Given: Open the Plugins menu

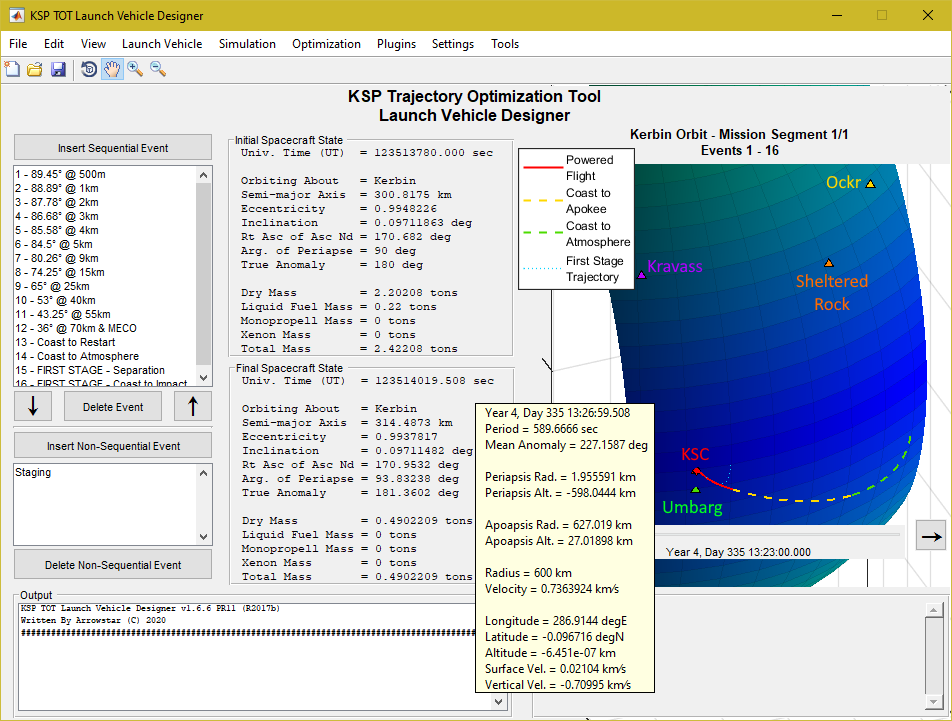Looking at the screenshot, I should [x=396, y=44].
